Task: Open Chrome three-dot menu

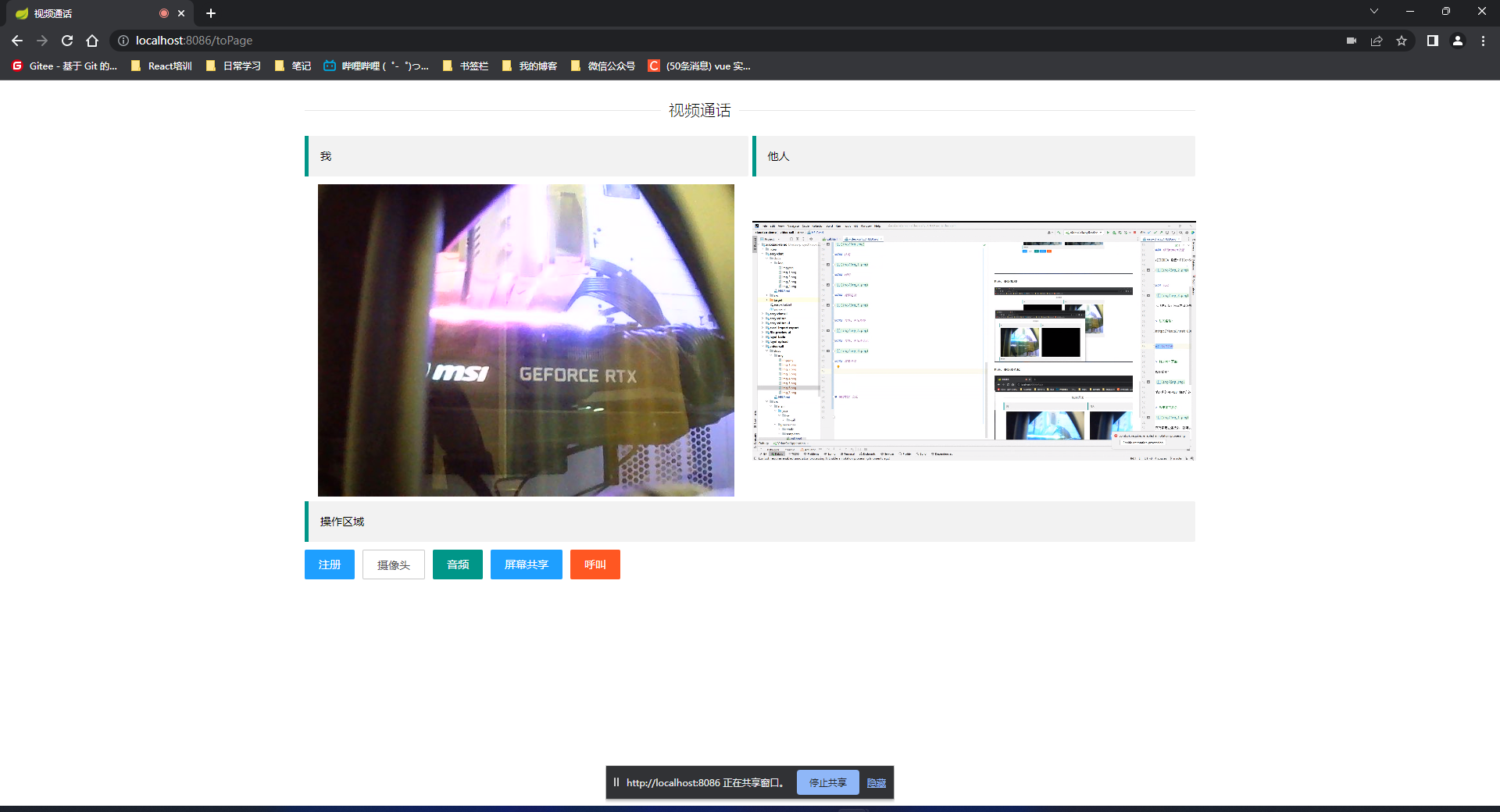Action: coord(1483,41)
